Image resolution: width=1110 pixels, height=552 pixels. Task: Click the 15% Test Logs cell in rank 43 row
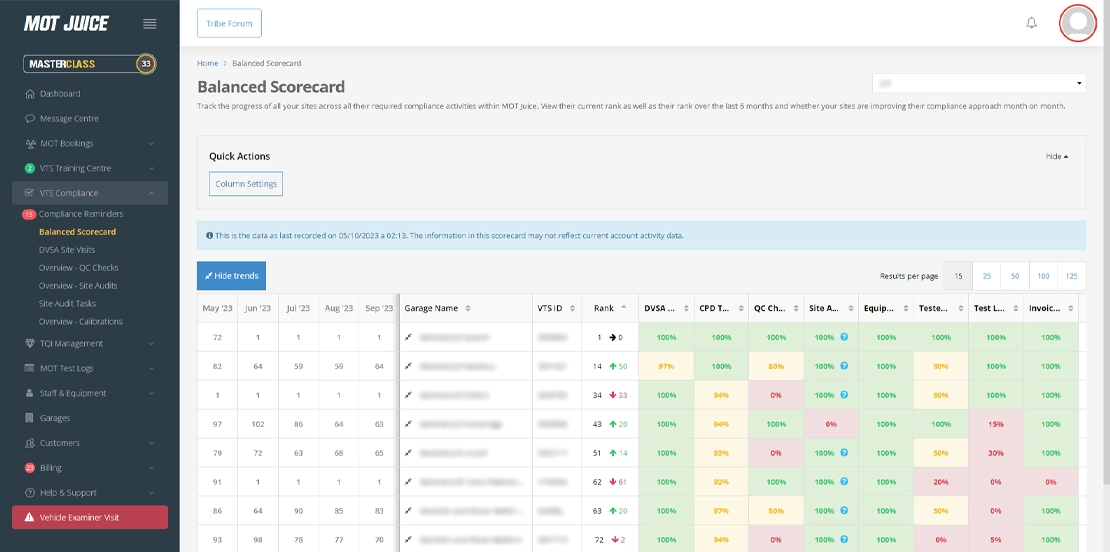(995, 424)
